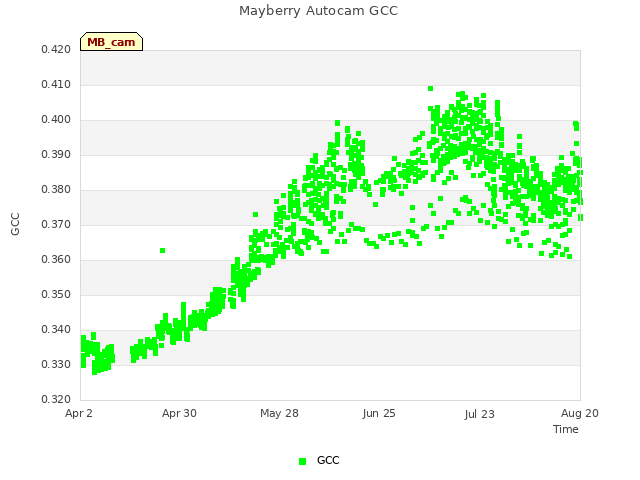Screen dimensions: 640x480
Task: Click the Apr 30 x-axis label
Action: click(x=179, y=413)
